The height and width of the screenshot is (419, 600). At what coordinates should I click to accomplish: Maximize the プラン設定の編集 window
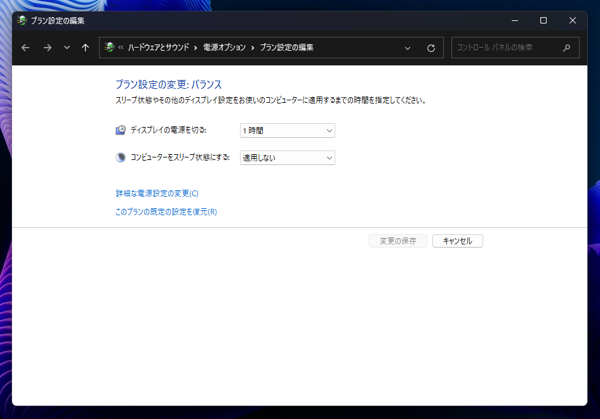tap(543, 21)
